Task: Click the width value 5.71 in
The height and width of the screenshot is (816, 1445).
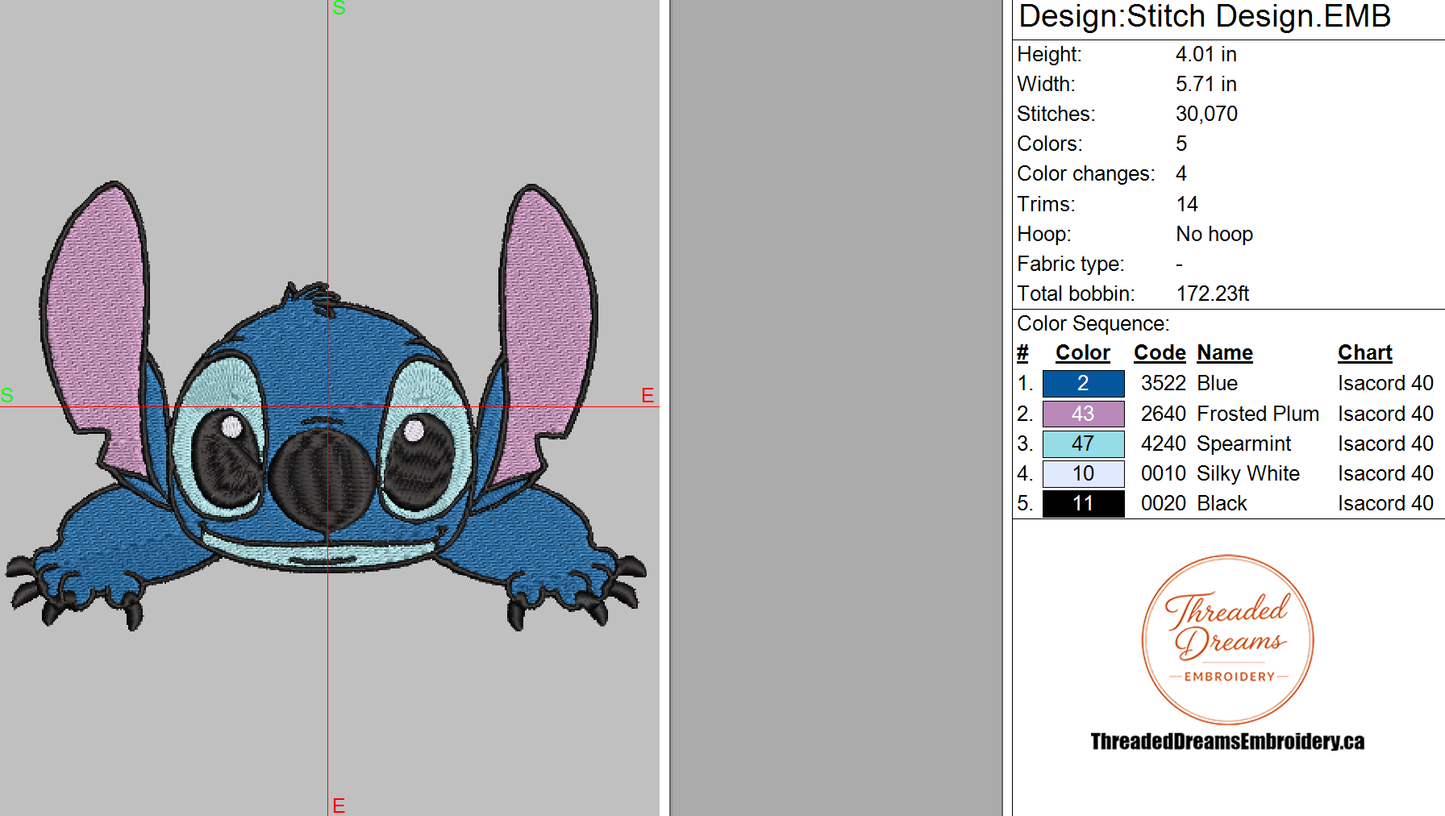Action: (x=1206, y=84)
